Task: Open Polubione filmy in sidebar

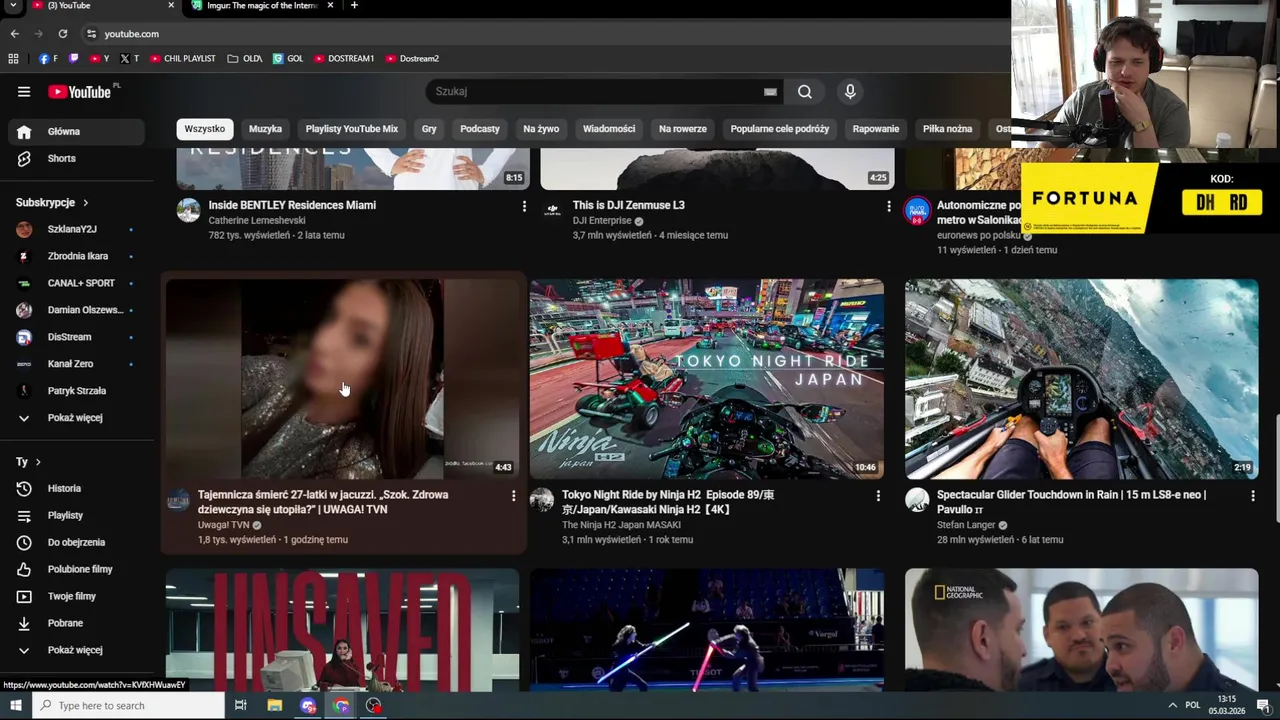Action: [76, 569]
